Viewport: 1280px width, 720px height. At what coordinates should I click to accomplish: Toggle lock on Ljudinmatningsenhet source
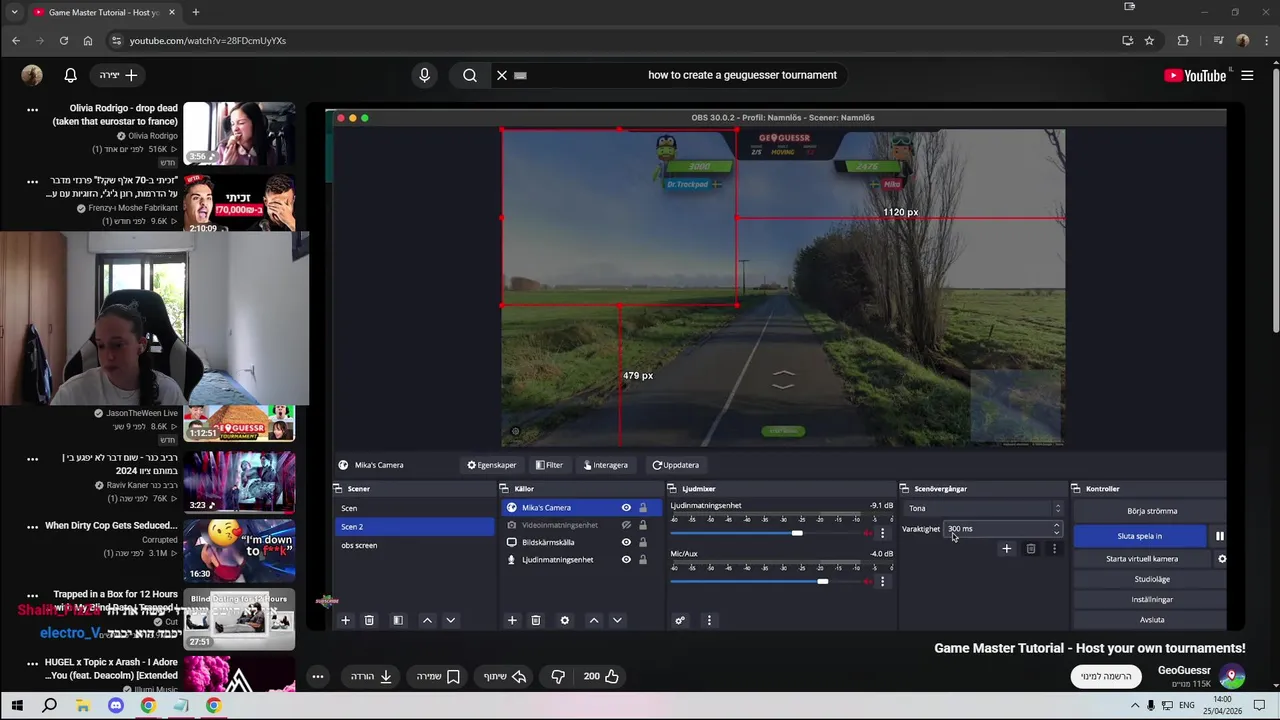coord(643,559)
